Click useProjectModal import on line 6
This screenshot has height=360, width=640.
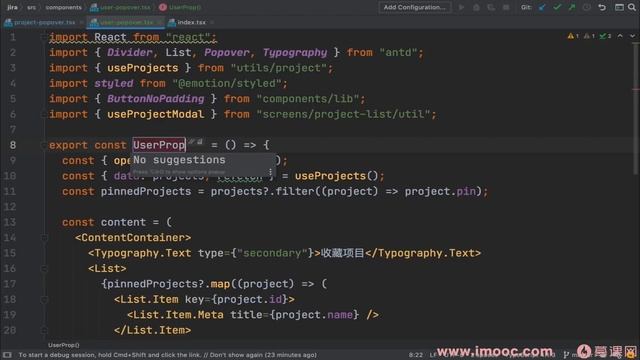pyautogui.click(x=155, y=114)
